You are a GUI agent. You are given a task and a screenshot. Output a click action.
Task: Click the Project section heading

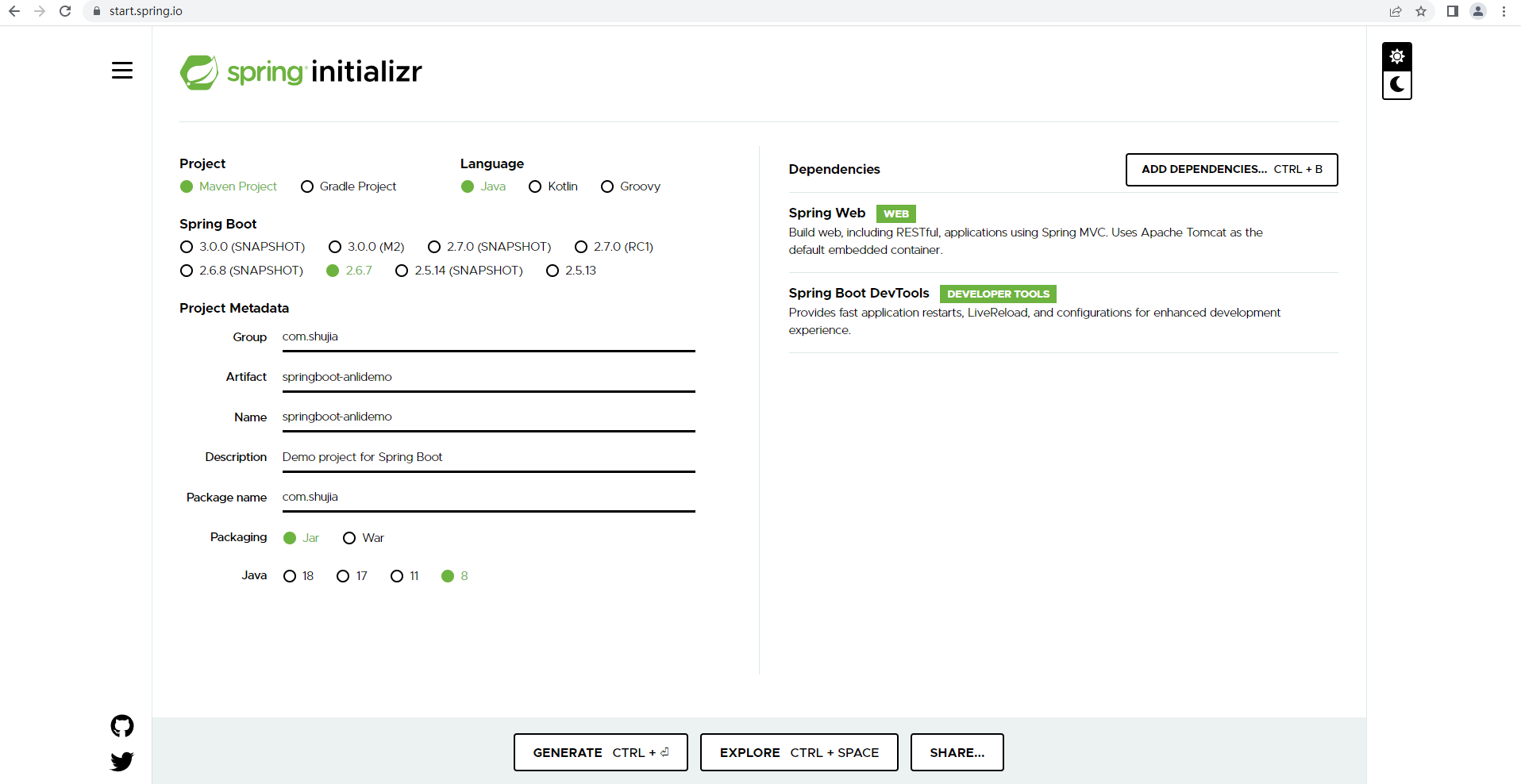(202, 163)
